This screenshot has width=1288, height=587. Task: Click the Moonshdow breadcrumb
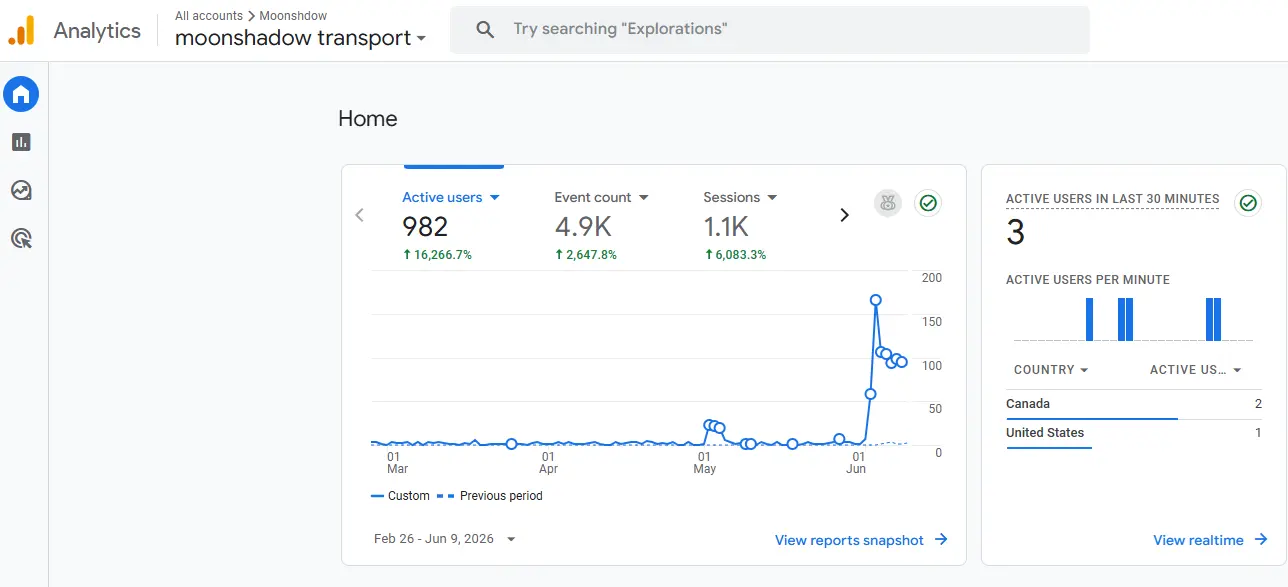[x=293, y=16]
